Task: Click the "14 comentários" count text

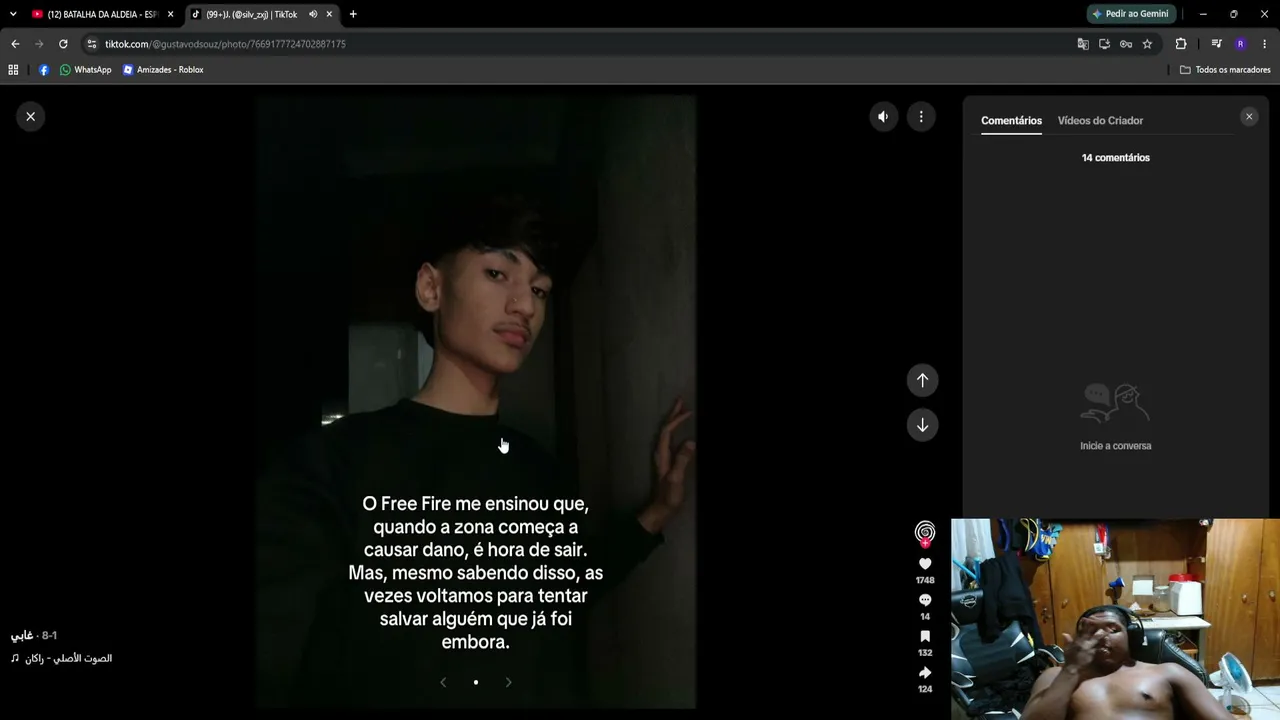Action: click(1115, 158)
